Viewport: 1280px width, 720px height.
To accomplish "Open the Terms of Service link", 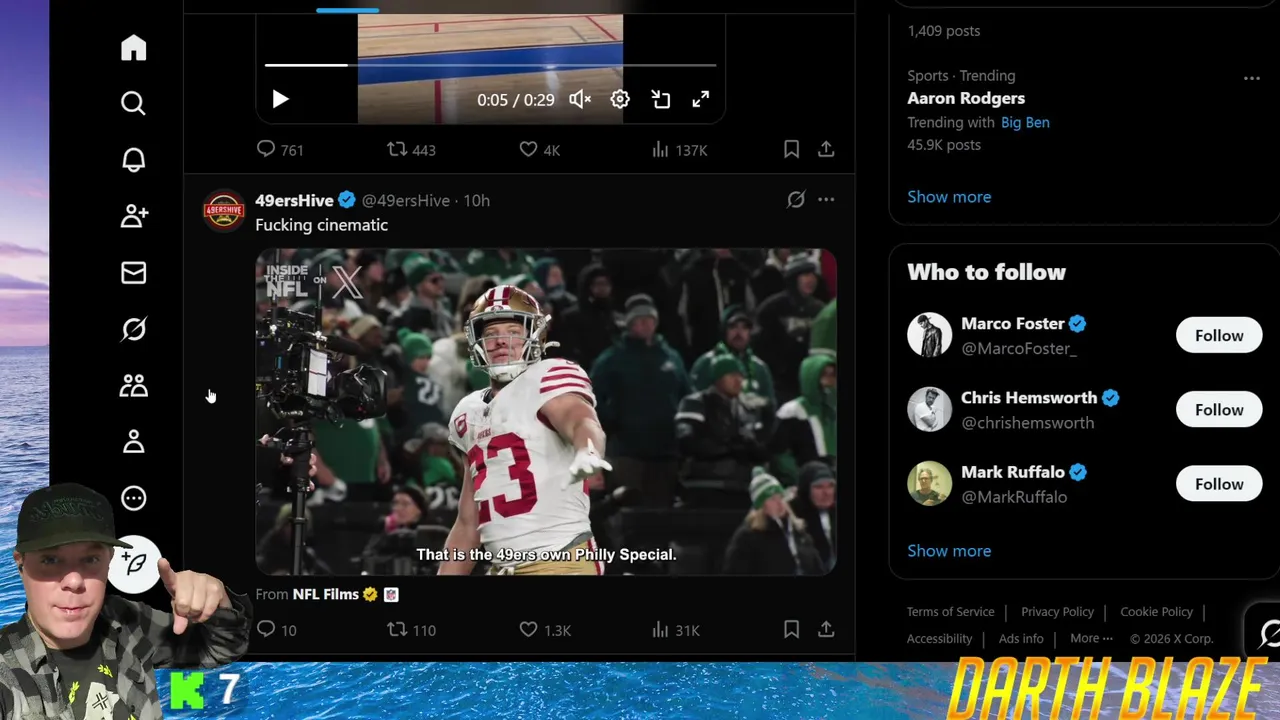I will click(950, 612).
